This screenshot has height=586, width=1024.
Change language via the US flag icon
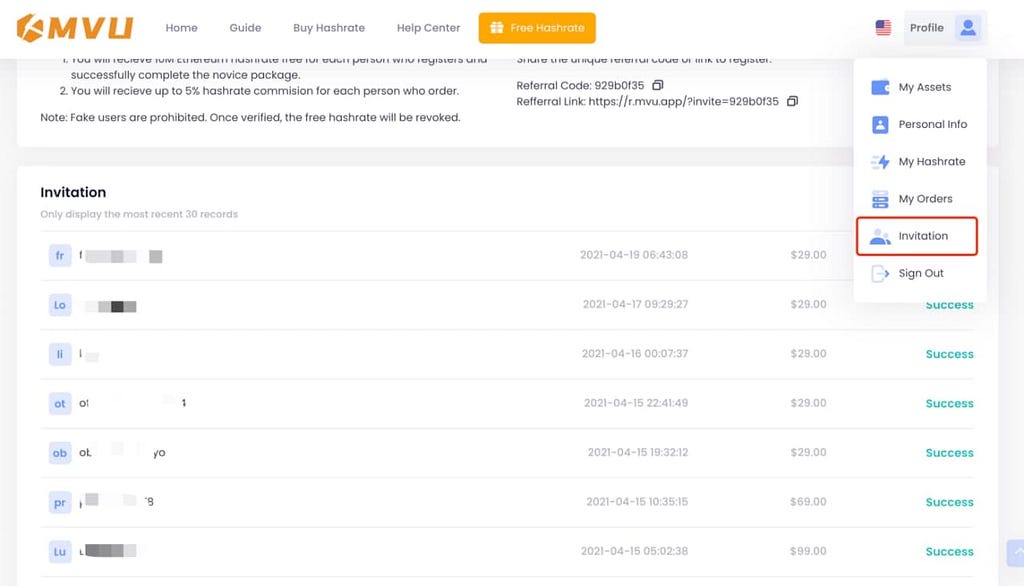(883, 27)
